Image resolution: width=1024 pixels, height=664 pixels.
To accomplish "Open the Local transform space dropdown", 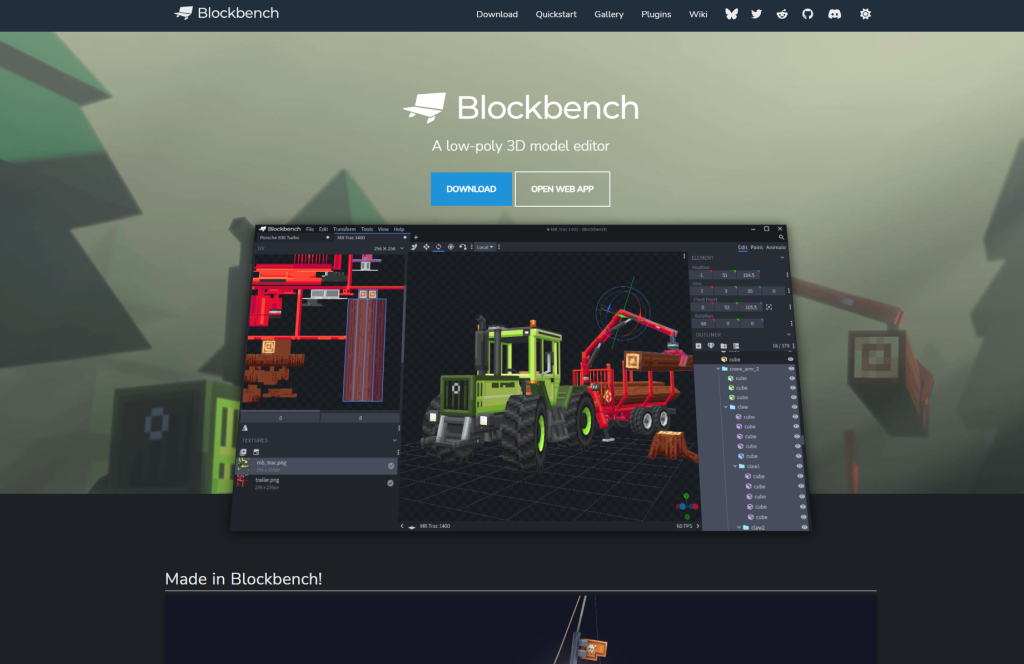I will (x=485, y=246).
